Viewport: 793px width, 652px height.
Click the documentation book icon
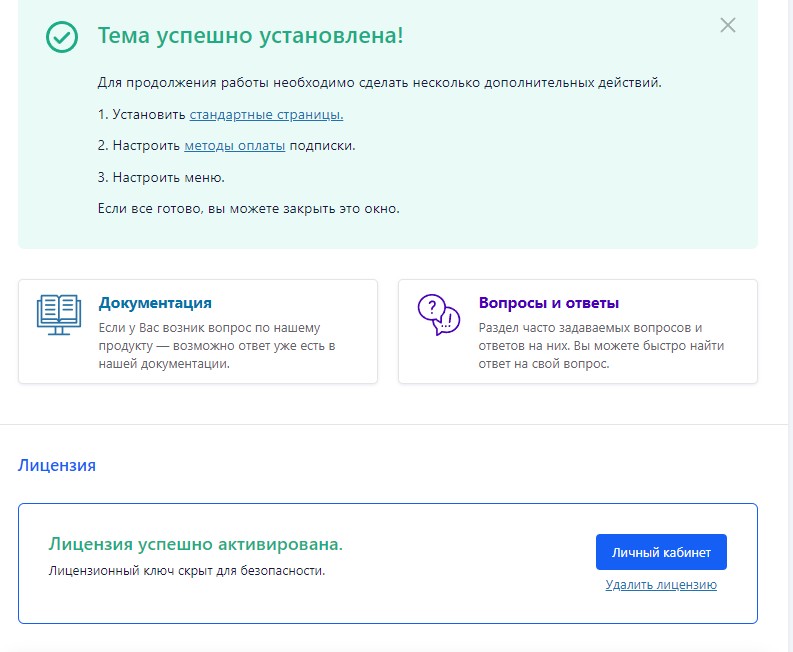59,314
